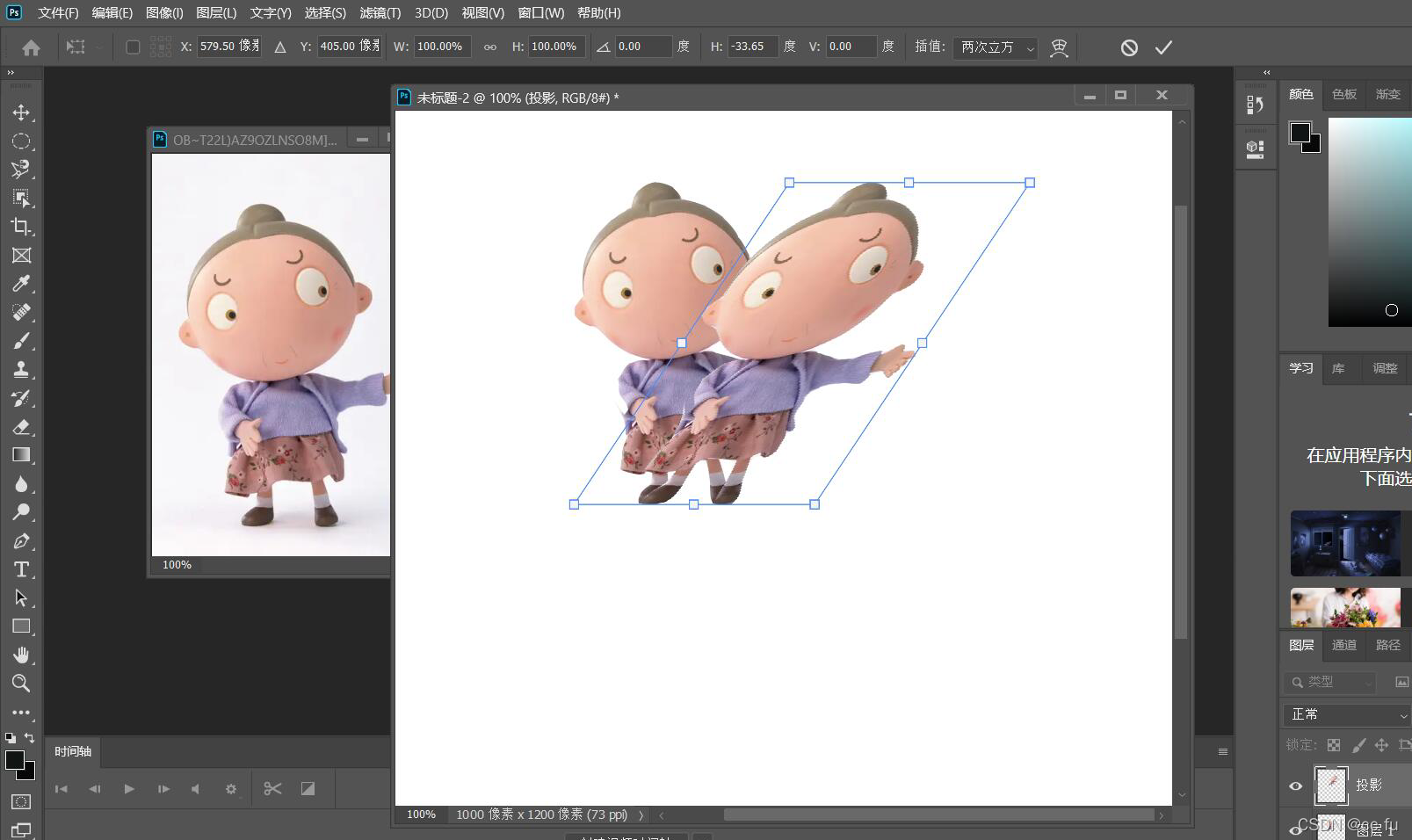
Task: Switch to the 通道 tab
Action: point(1344,645)
